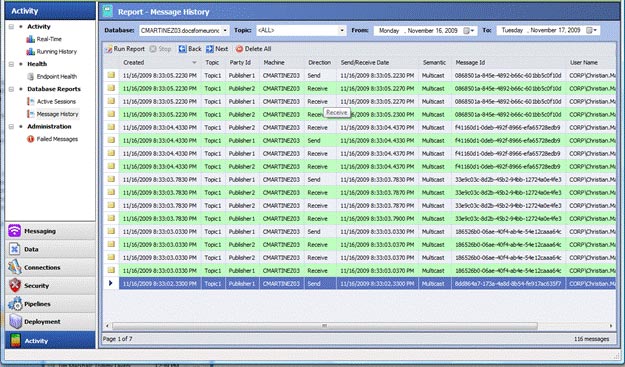Click the Back button label
Image resolution: width=625 pixels, height=367 pixels.
click(x=195, y=49)
